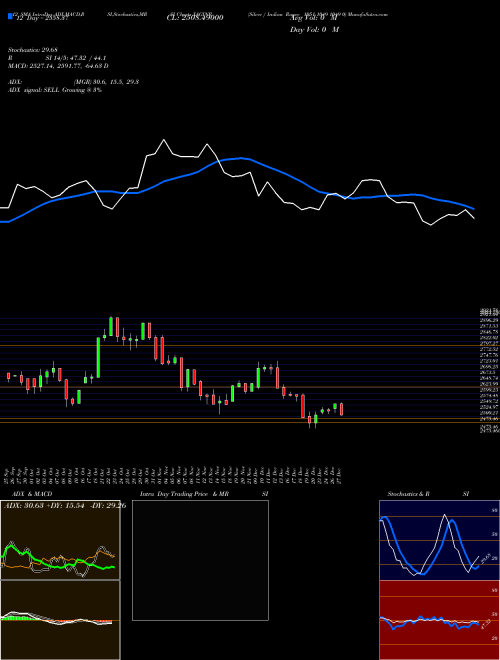Click the blue Stochastics oscillator panel
Image resolution: width=500 pixels, height=660 pixels.
[x=439, y=540]
